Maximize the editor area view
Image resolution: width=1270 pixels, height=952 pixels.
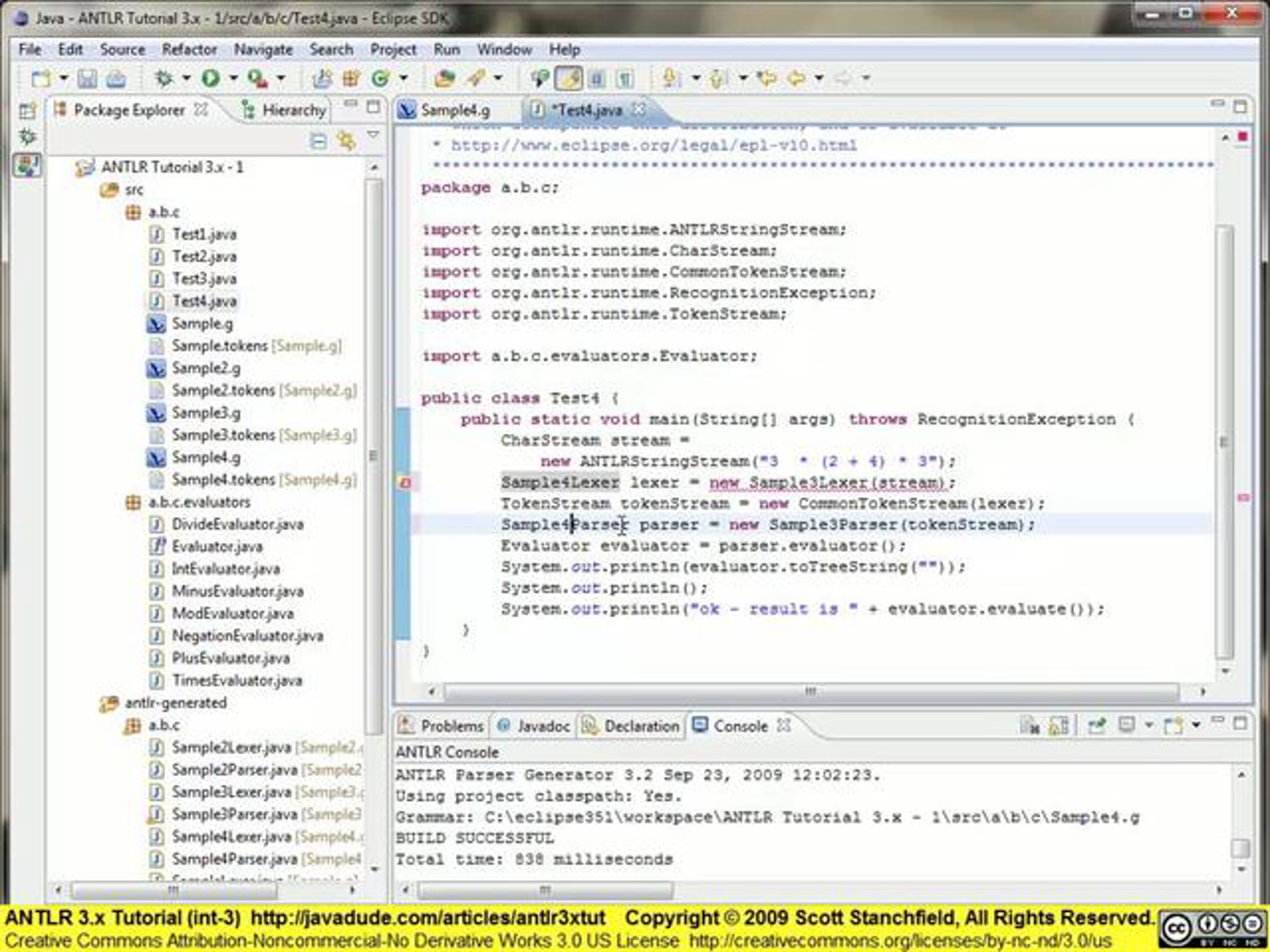[1240, 107]
